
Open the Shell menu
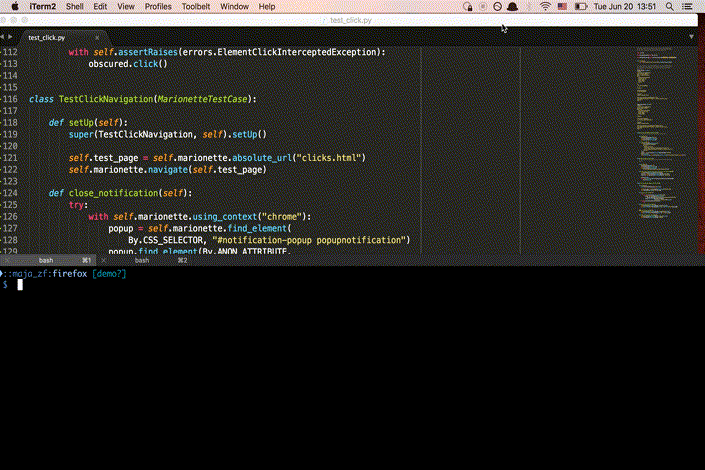75,6
